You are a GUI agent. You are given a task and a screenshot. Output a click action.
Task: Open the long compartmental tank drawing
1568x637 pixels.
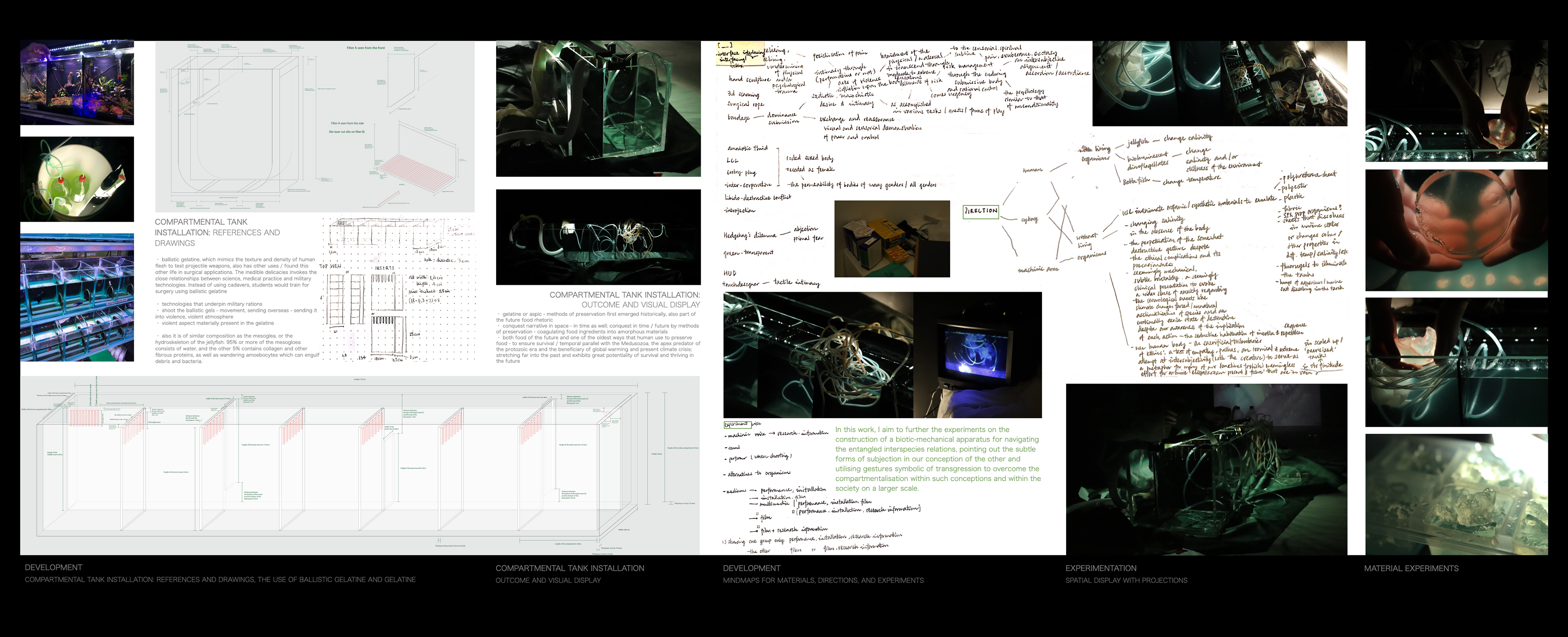[359, 466]
